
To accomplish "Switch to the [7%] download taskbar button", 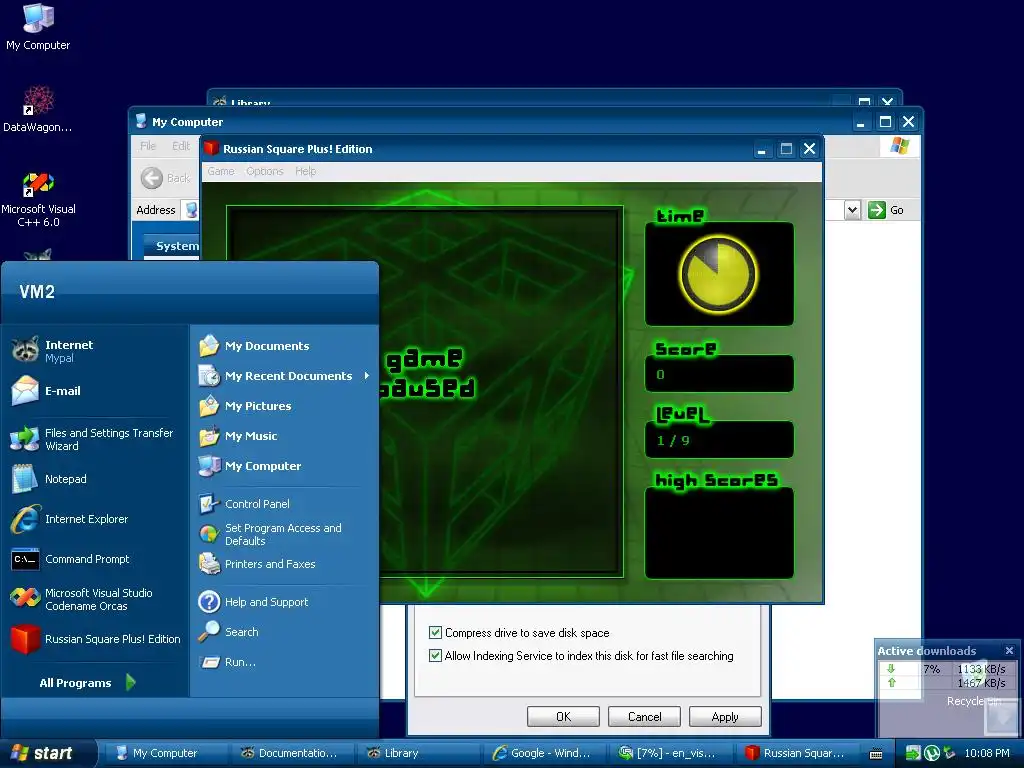I will click(672, 753).
